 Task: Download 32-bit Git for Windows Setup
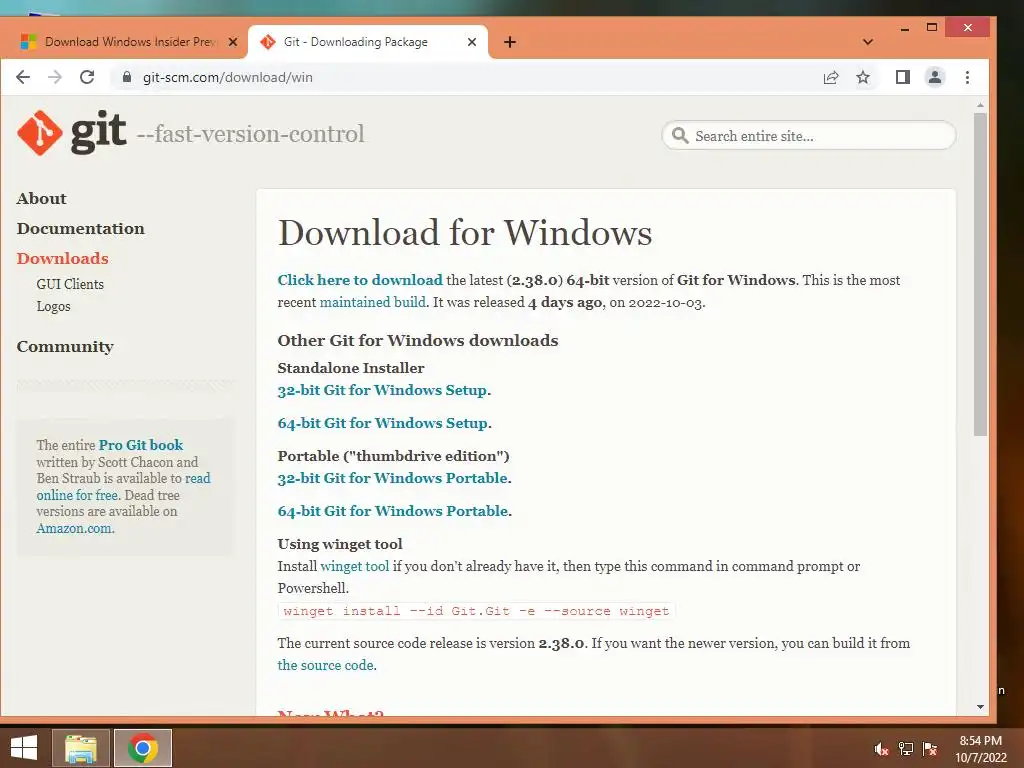(382, 391)
